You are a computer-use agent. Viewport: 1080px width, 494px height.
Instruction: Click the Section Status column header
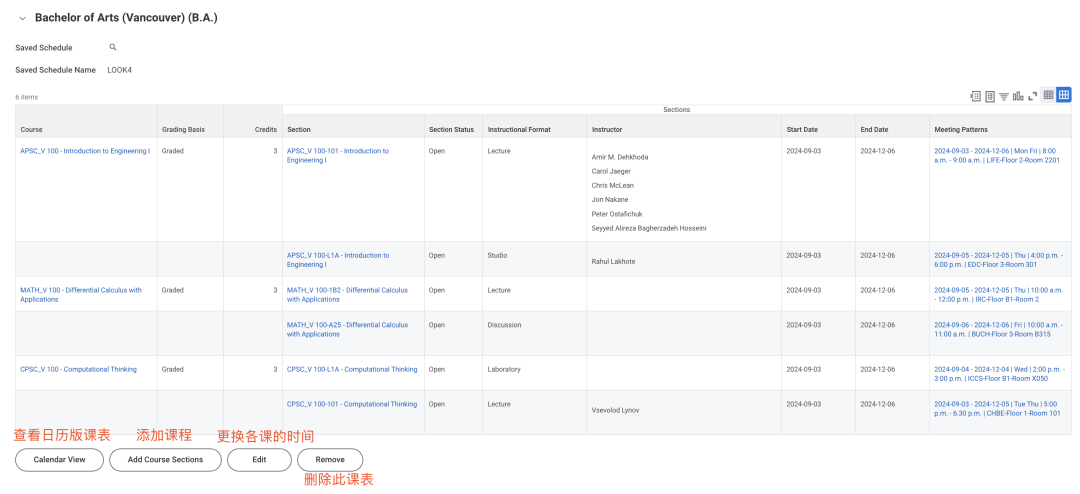pyautogui.click(x=451, y=130)
